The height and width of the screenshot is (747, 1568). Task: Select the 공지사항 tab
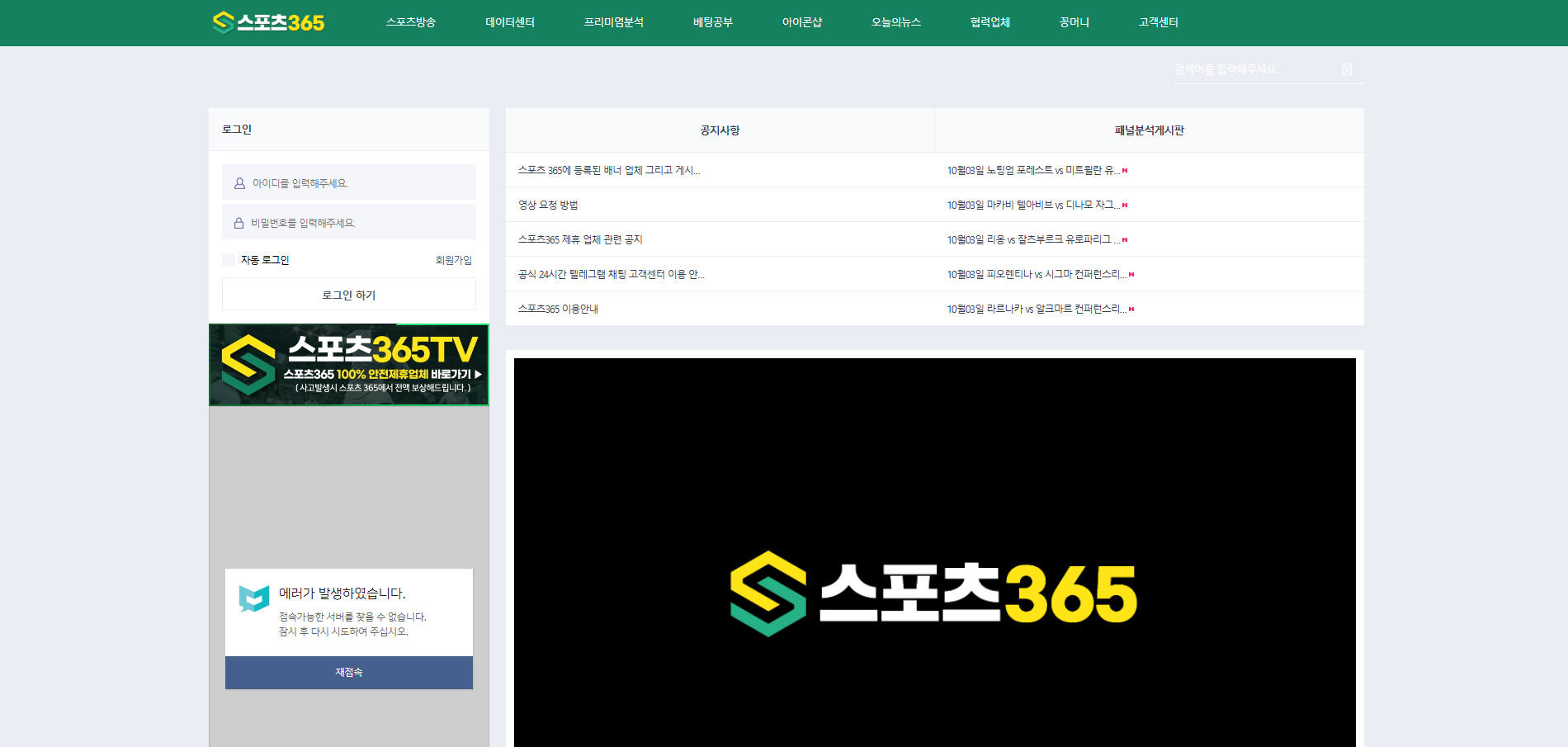720,130
